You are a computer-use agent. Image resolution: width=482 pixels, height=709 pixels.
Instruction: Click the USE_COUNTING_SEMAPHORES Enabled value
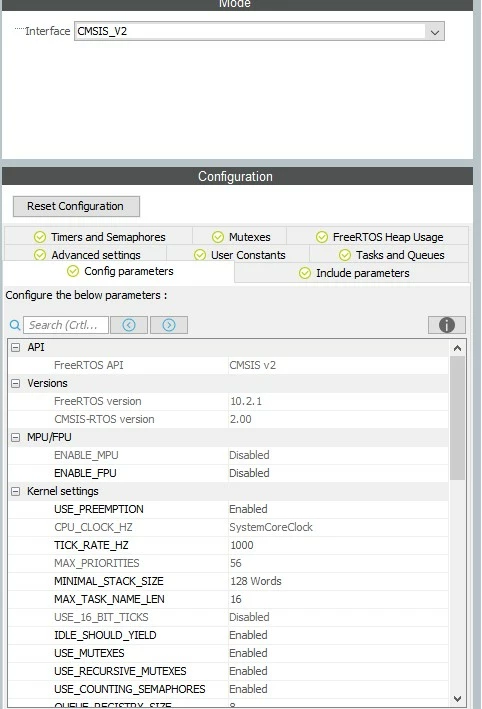click(x=248, y=690)
